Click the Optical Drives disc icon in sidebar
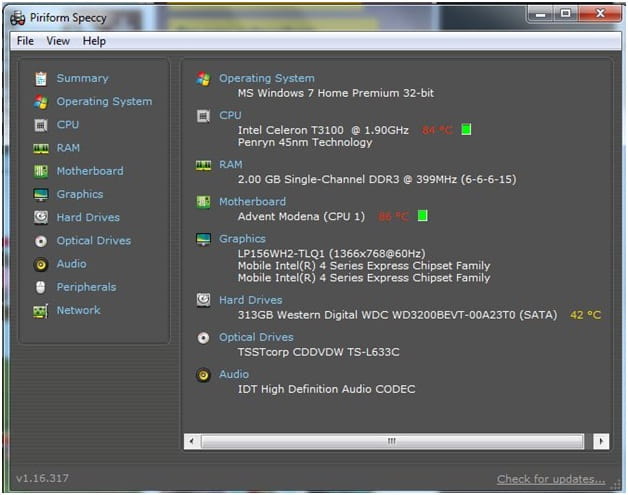The image size is (628, 495). coord(40,241)
